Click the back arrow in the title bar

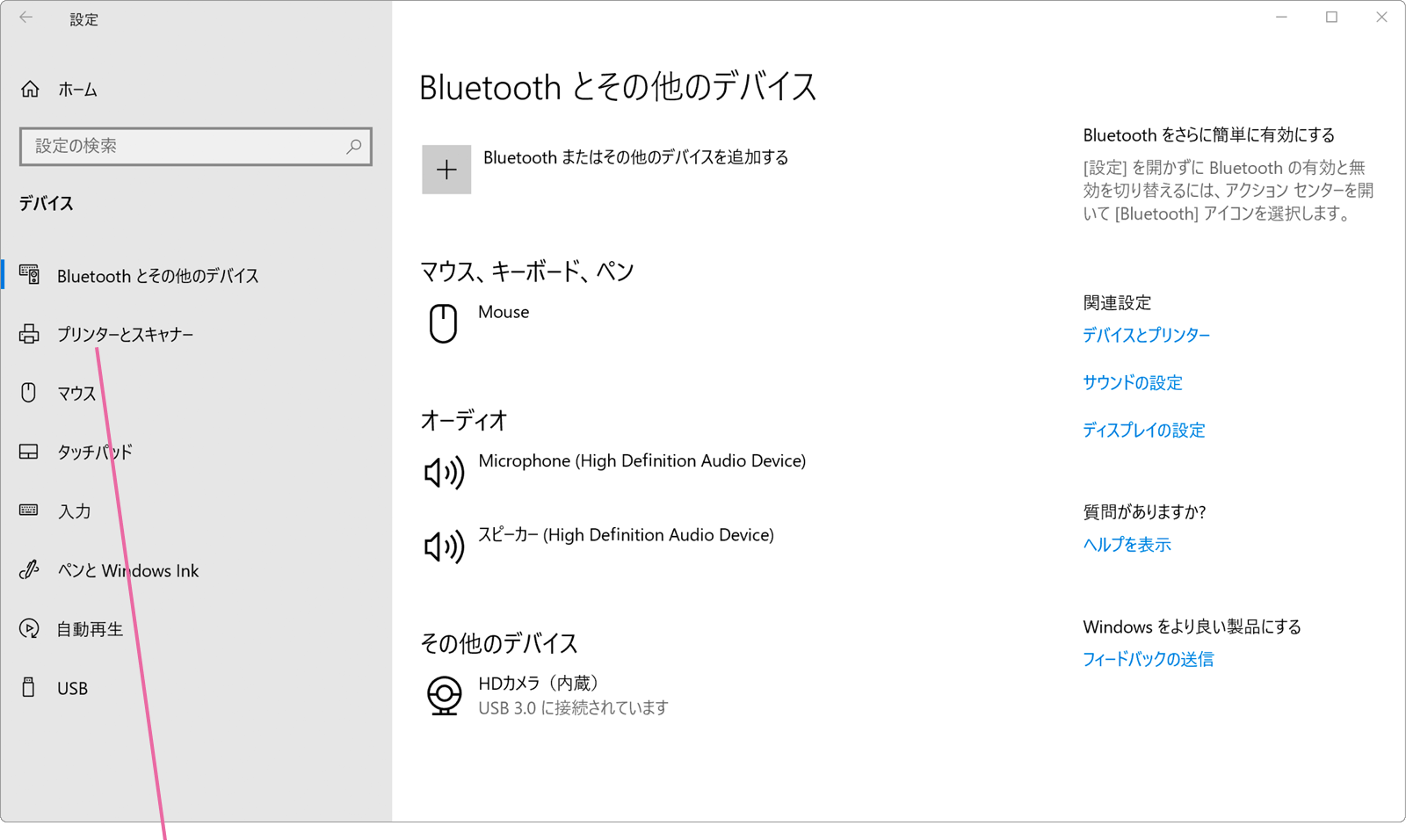click(x=26, y=18)
